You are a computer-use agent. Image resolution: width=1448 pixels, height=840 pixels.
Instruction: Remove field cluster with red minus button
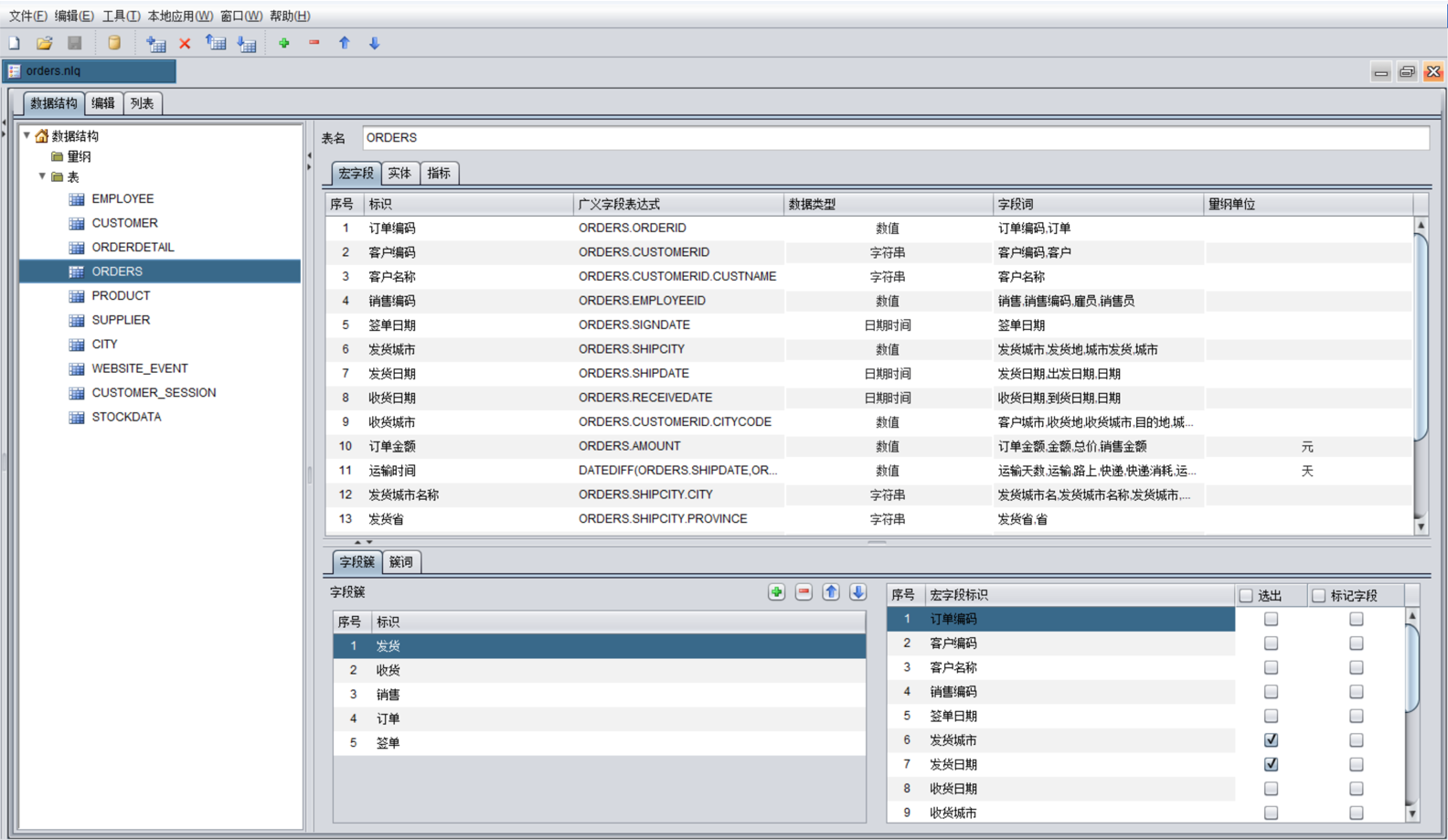[804, 592]
